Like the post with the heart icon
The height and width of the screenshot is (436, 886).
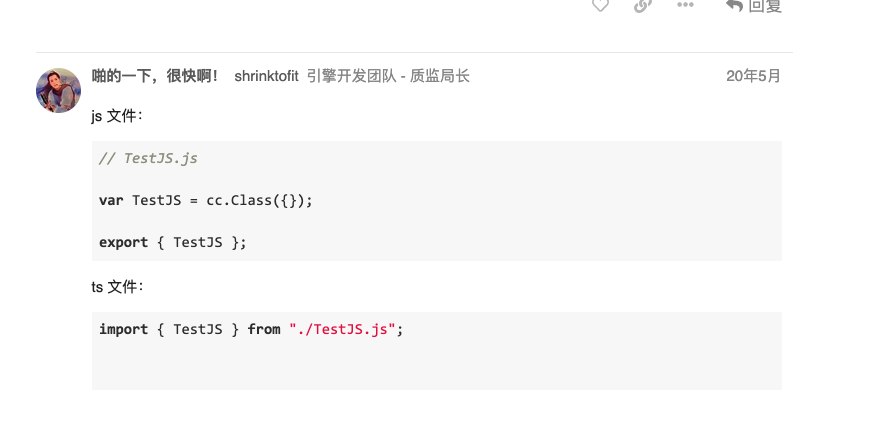click(600, 5)
